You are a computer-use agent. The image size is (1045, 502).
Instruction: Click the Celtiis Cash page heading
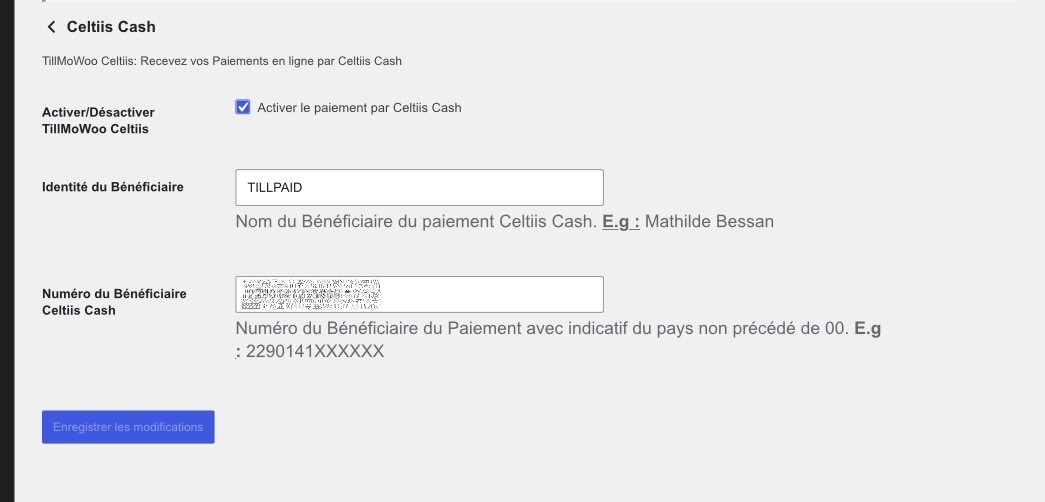pyautogui.click(x=111, y=27)
